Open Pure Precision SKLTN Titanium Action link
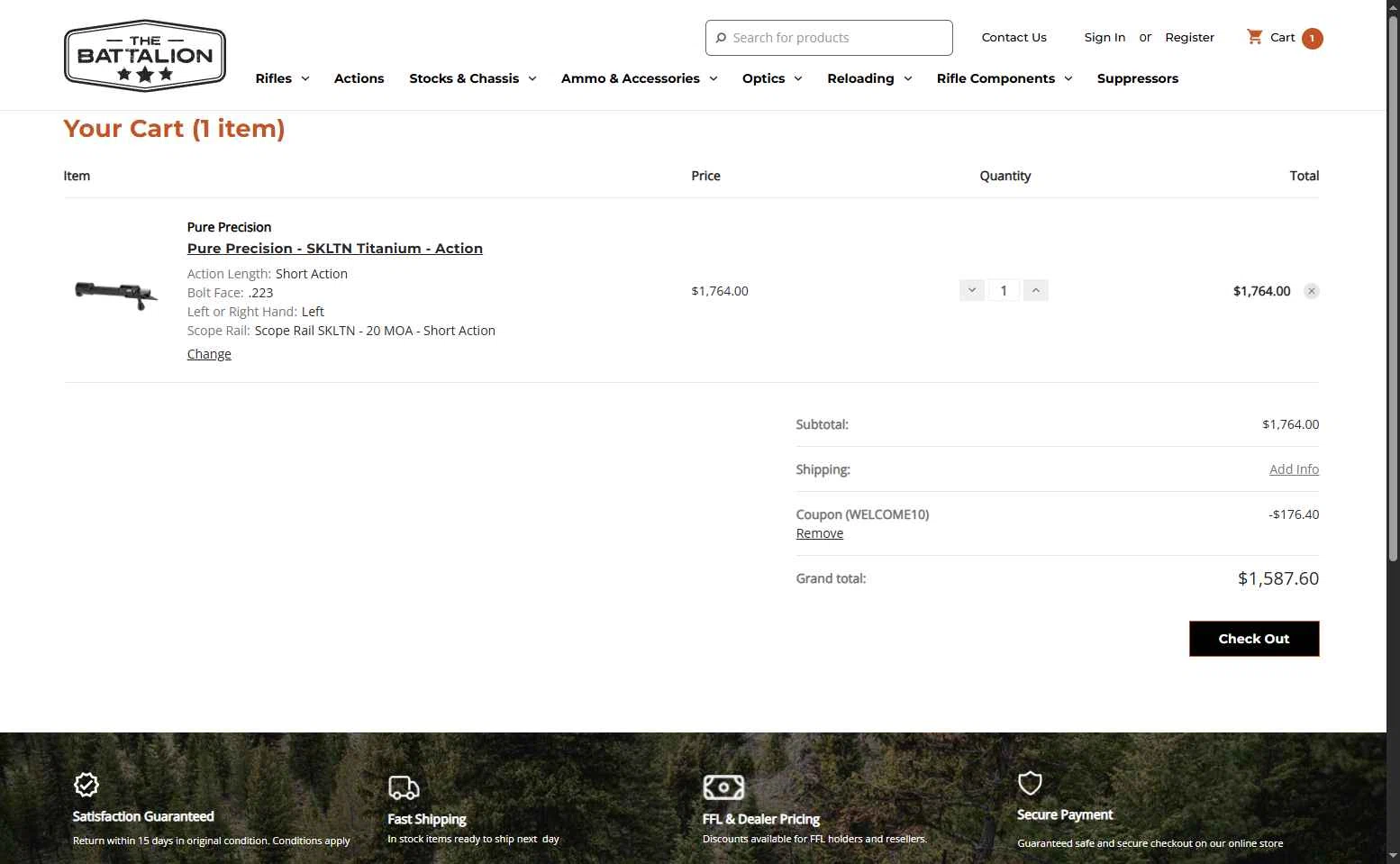Viewport: 1400px width, 864px height. (335, 249)
